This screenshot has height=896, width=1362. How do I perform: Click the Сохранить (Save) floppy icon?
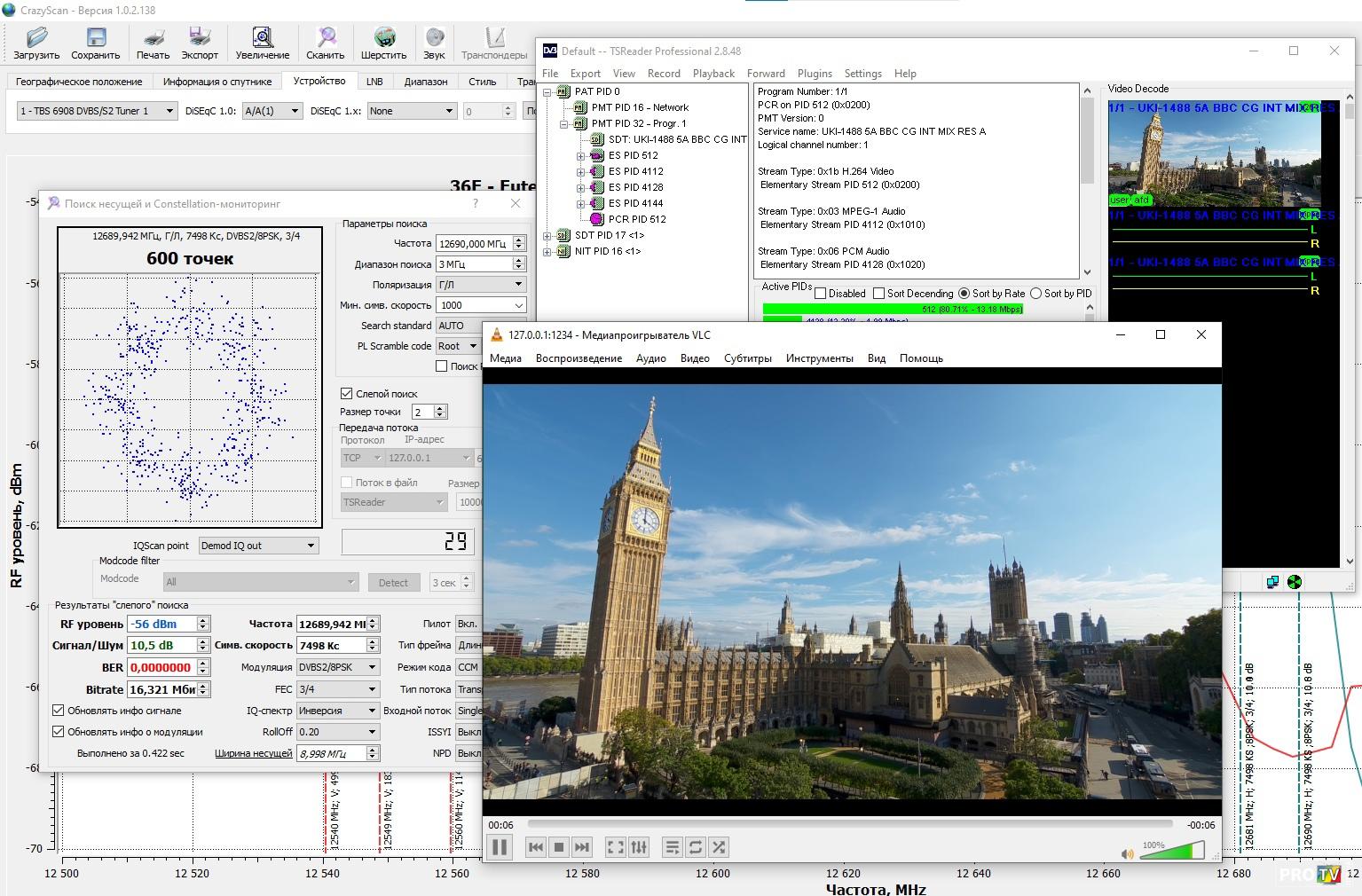(x=95, y=42)
